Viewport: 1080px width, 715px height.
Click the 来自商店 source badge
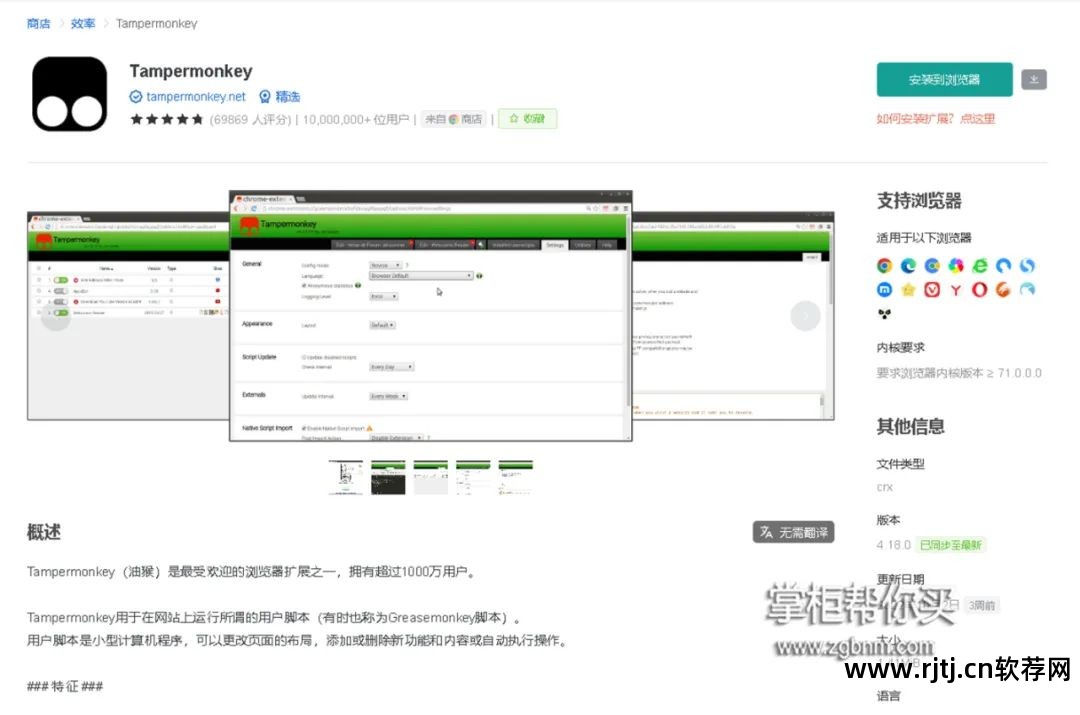click(x=453, y=119)
